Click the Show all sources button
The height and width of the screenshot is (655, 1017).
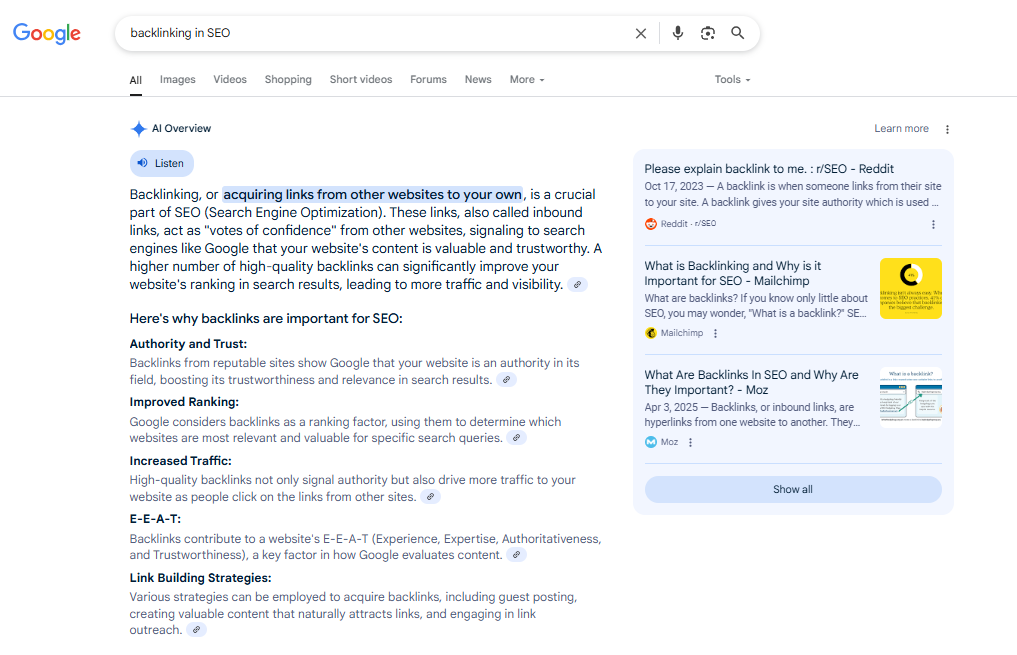click(x=793, y=489)
